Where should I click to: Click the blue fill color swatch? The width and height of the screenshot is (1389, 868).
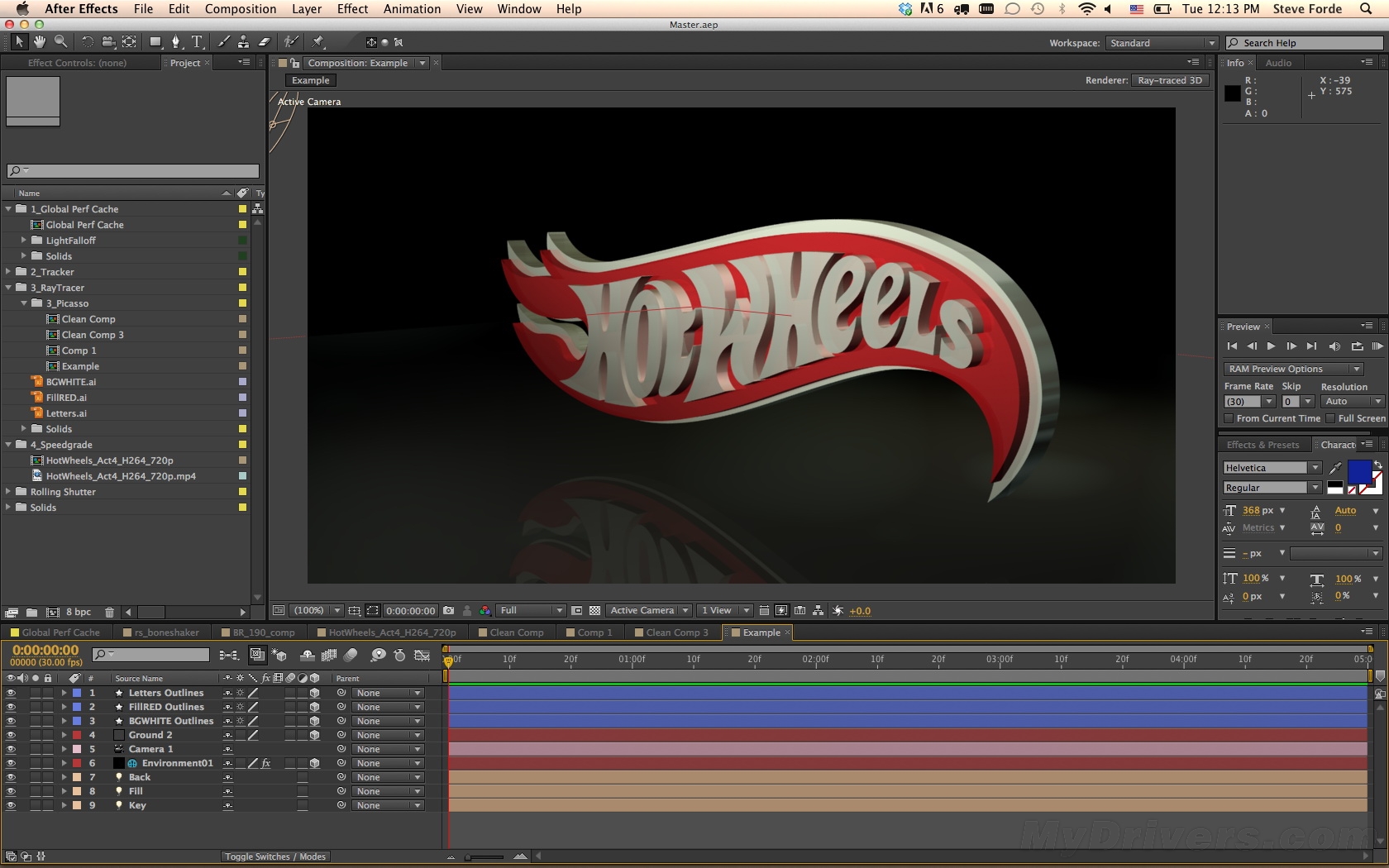pos(1359,472)
